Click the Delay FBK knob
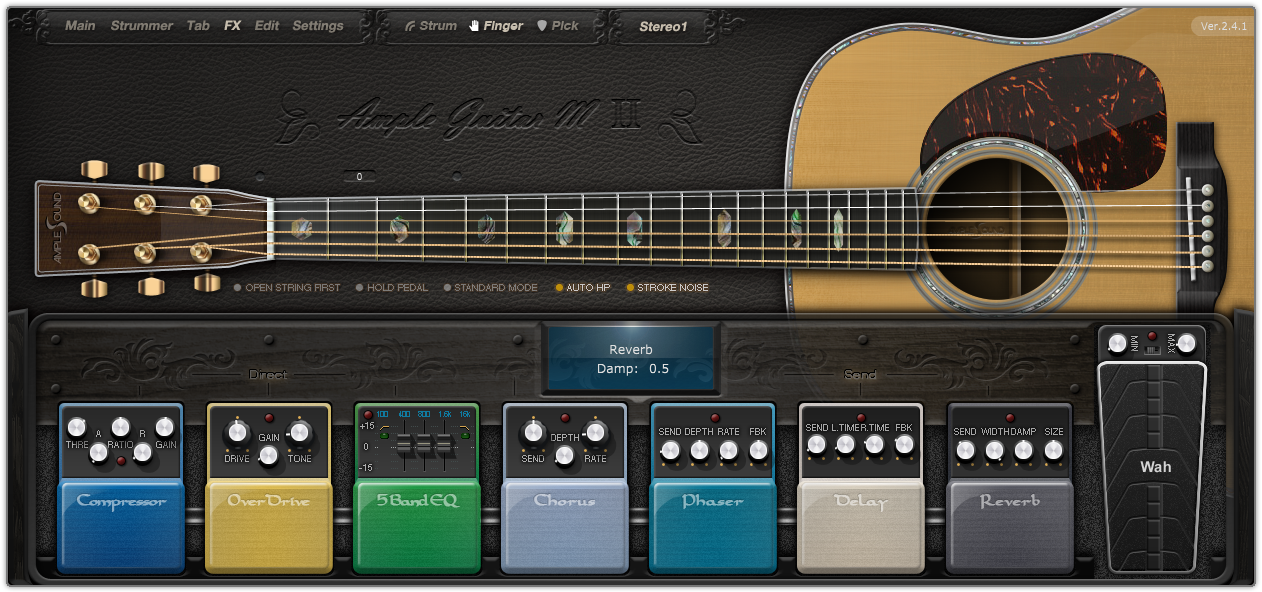Viewport: 1262px width, 592px height. [x=904, y=447]
